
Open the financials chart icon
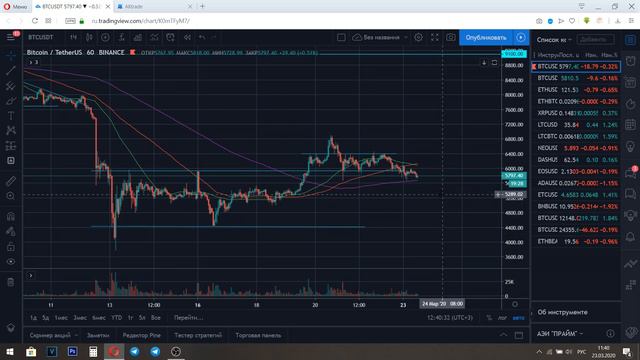point(138,37)
